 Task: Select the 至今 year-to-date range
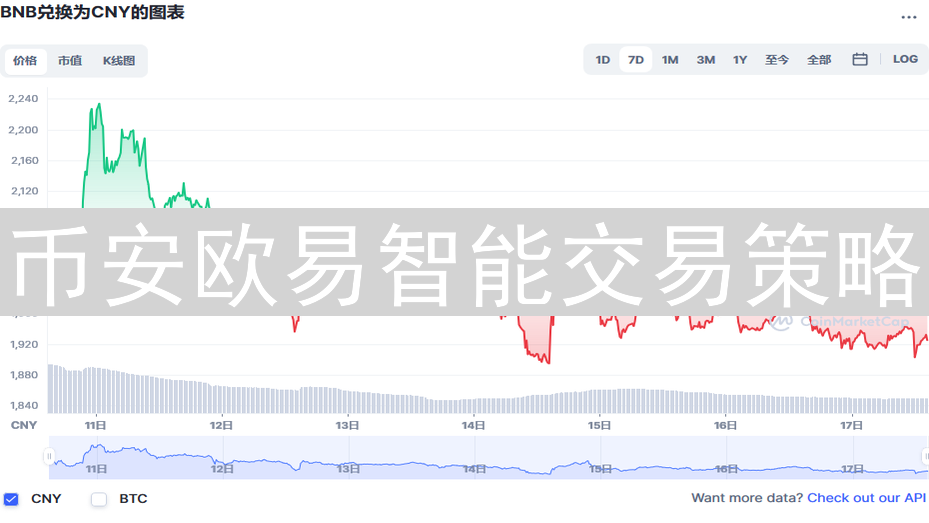[776, 60]
